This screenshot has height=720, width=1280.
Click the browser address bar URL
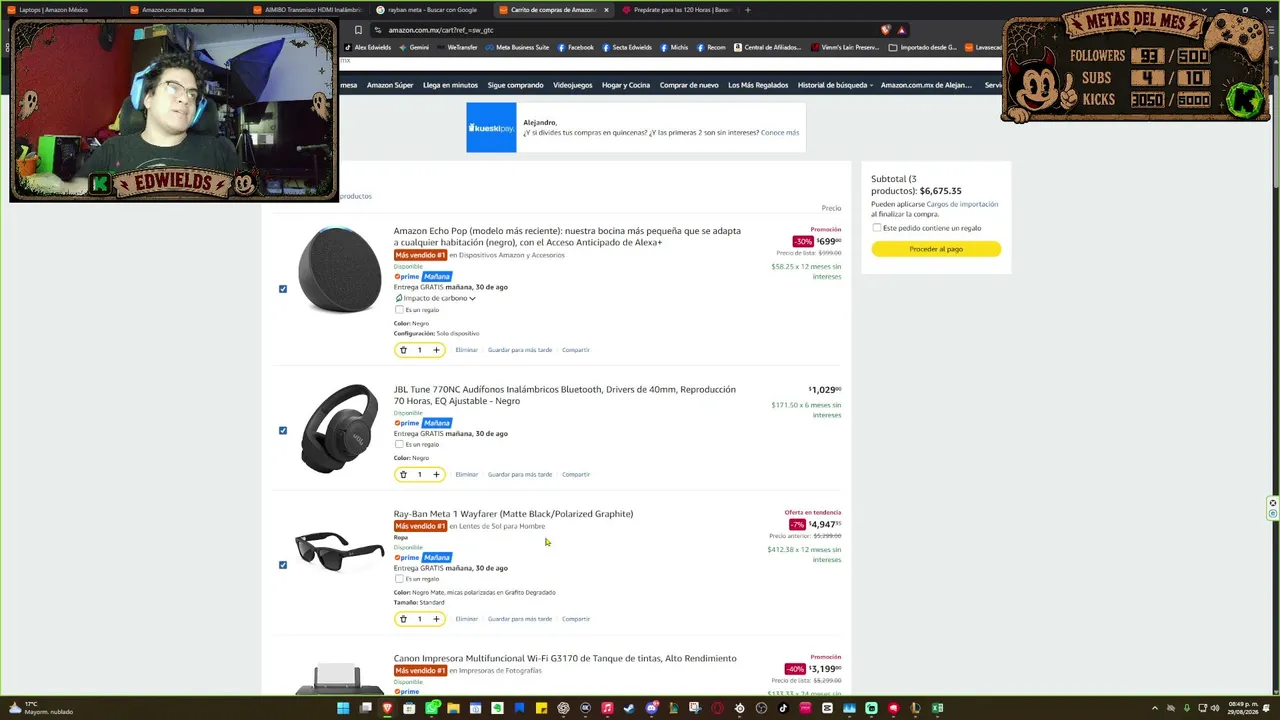coord(441,30)
